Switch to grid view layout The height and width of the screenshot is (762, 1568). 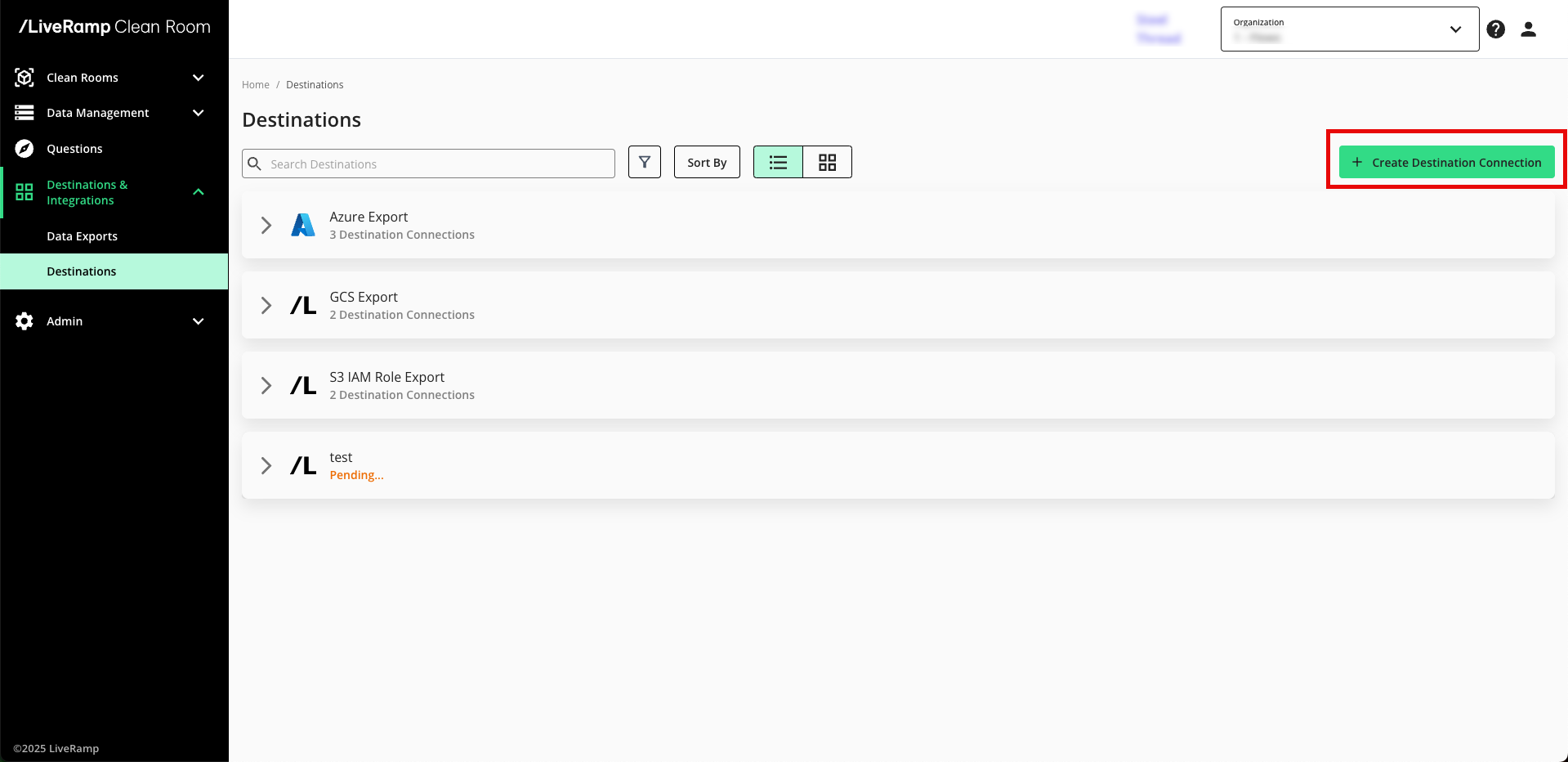[827, 162]
